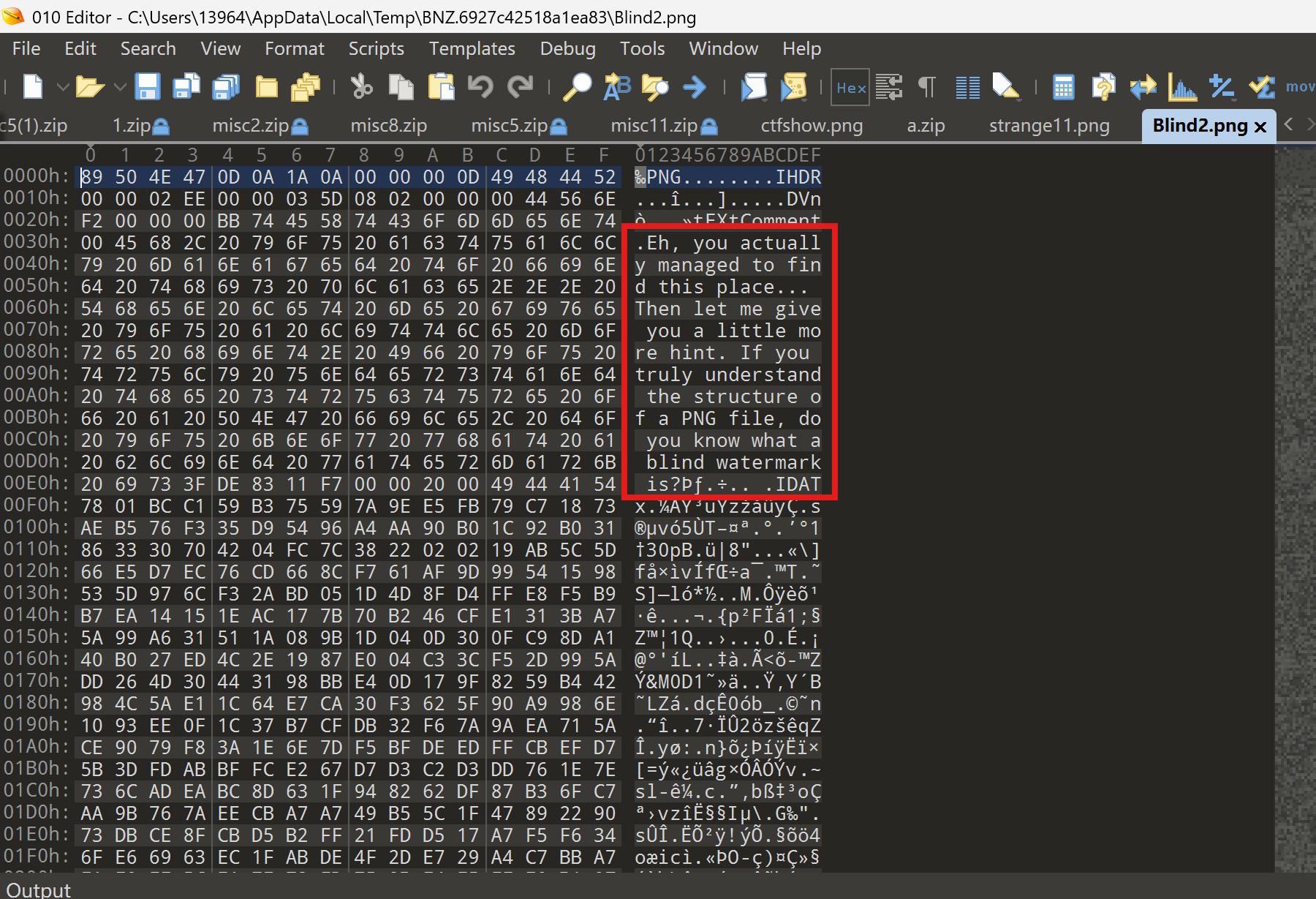Click the Save As icon
The width and height of the screenshot is (1316, 899).
[186, 87]
